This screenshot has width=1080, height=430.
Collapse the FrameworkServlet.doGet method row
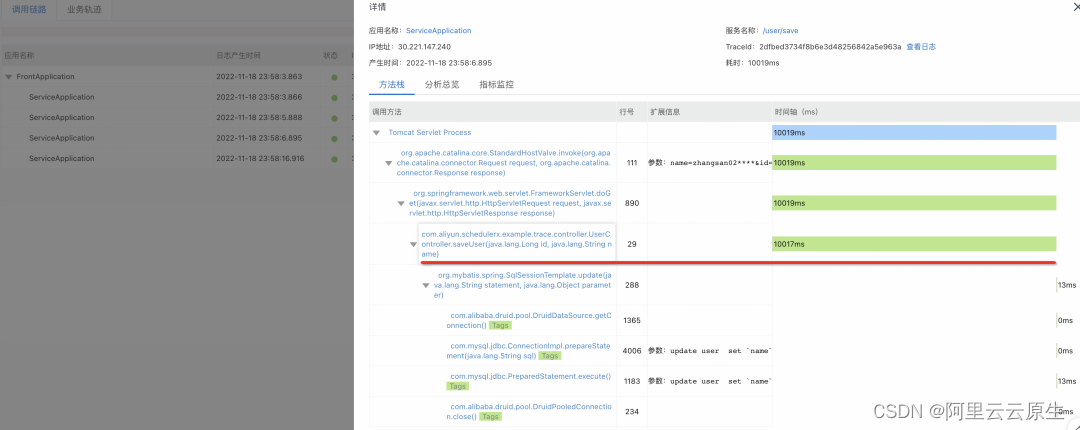point(401,203)
